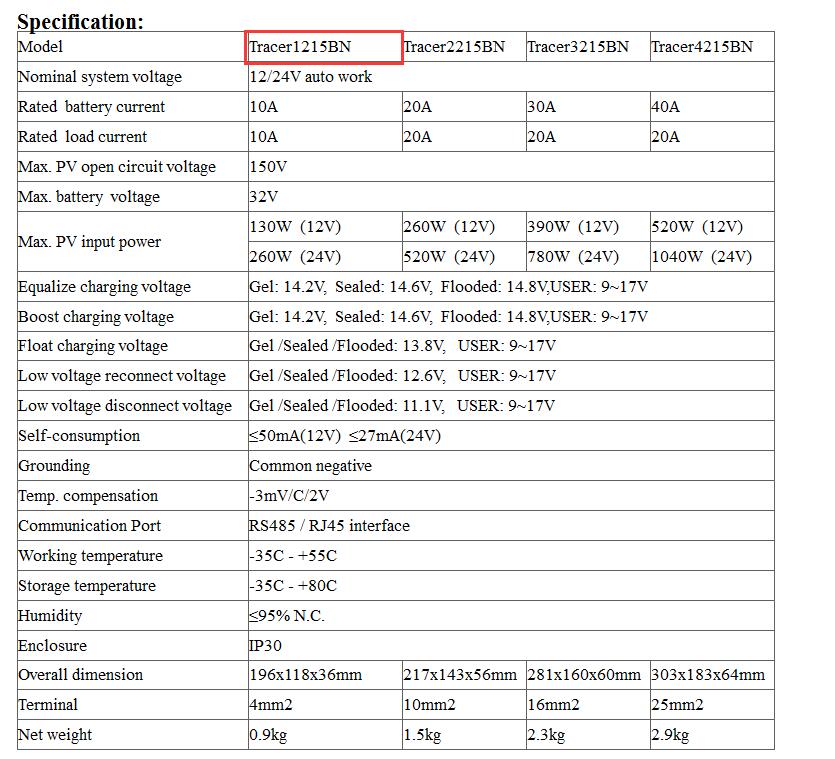Select the "Gel /Sealed /Flooded: 12.6V" value
Image resolution: width=835 pixels, height=759 pixels.
click(x=347, y=376)
